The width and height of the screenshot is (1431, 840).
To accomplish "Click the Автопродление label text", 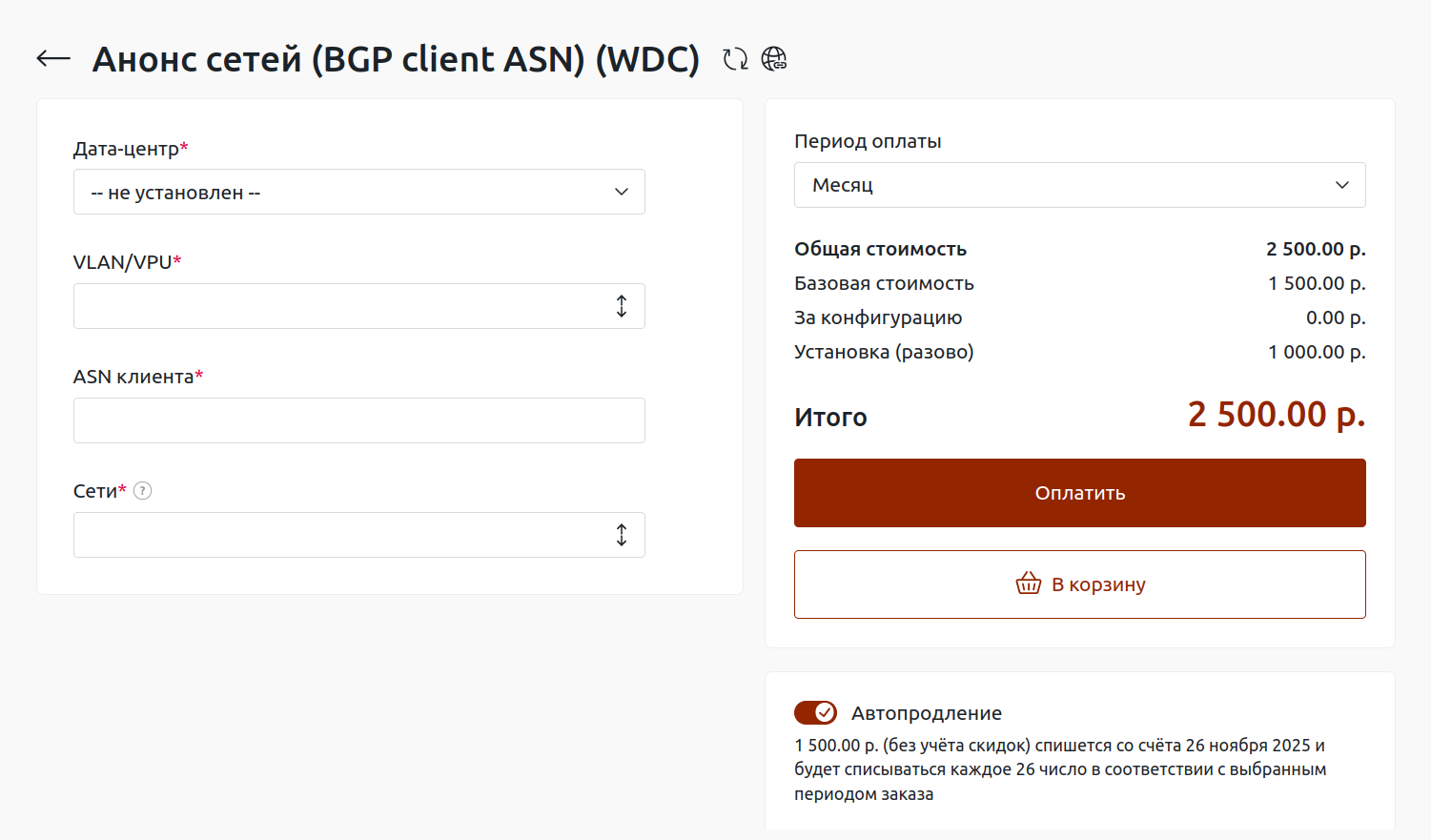I will tap(926, 713).
